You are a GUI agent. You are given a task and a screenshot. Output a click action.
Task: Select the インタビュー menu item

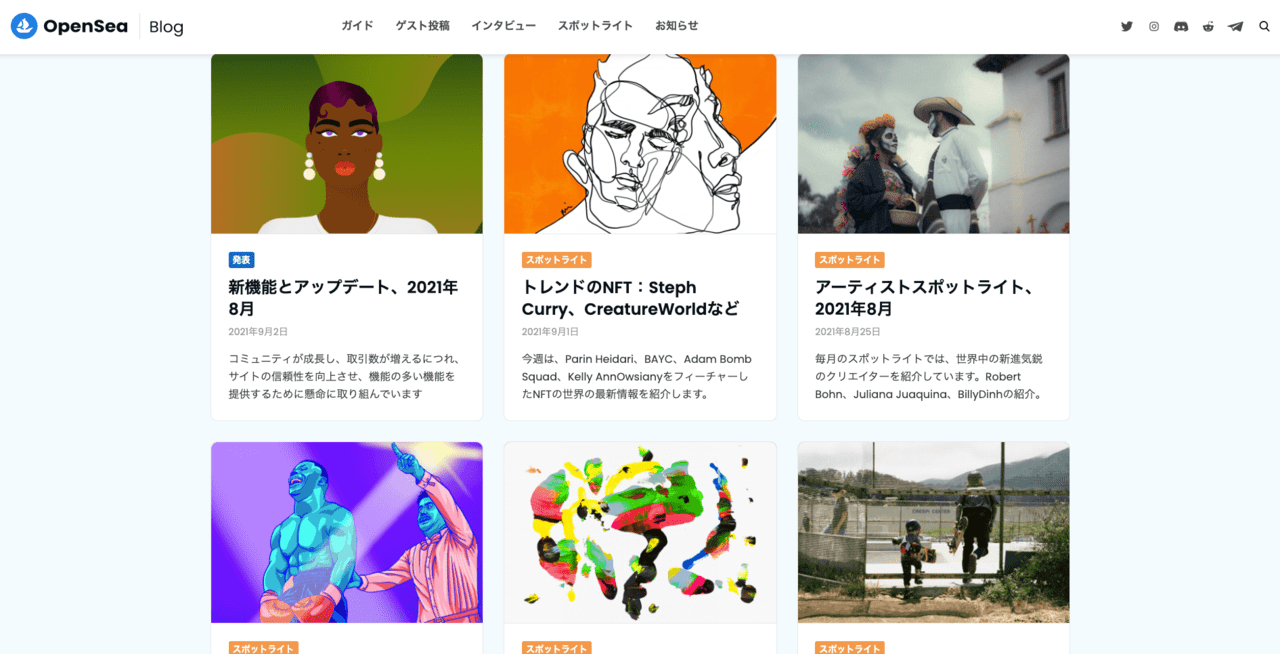coord(503,26)
